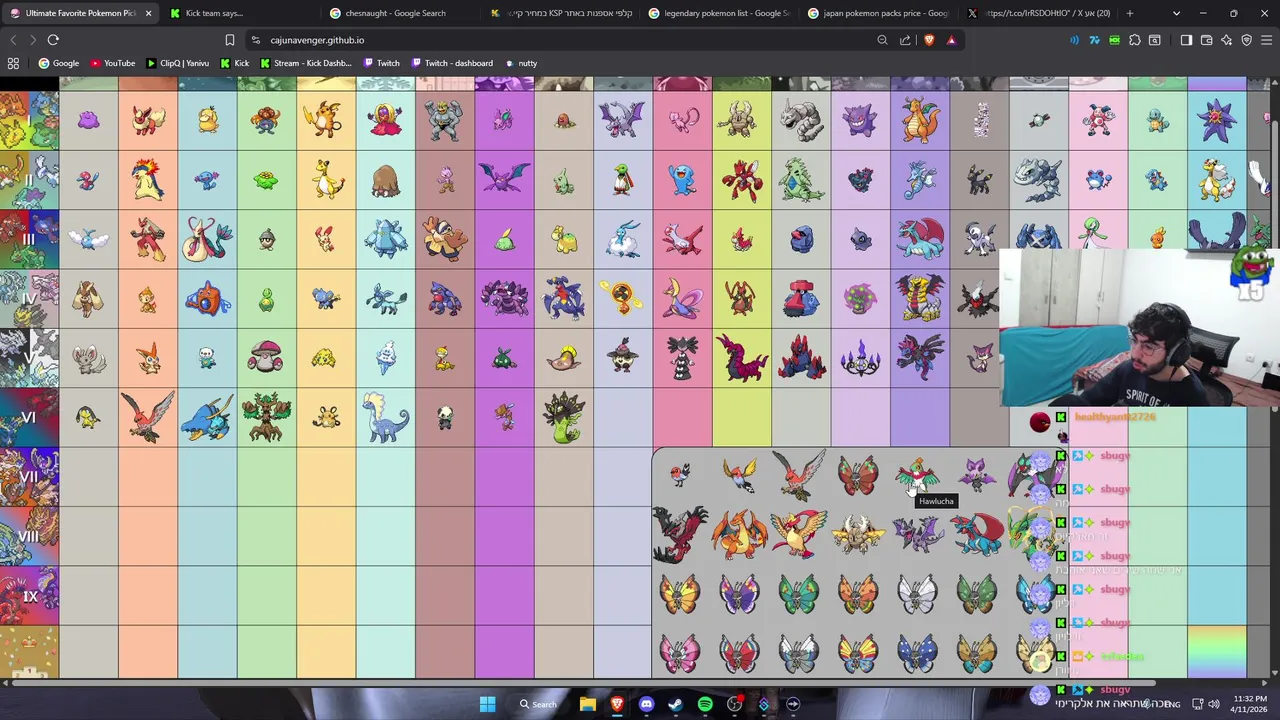Open the YouTube bookmark

pos(112,63)
